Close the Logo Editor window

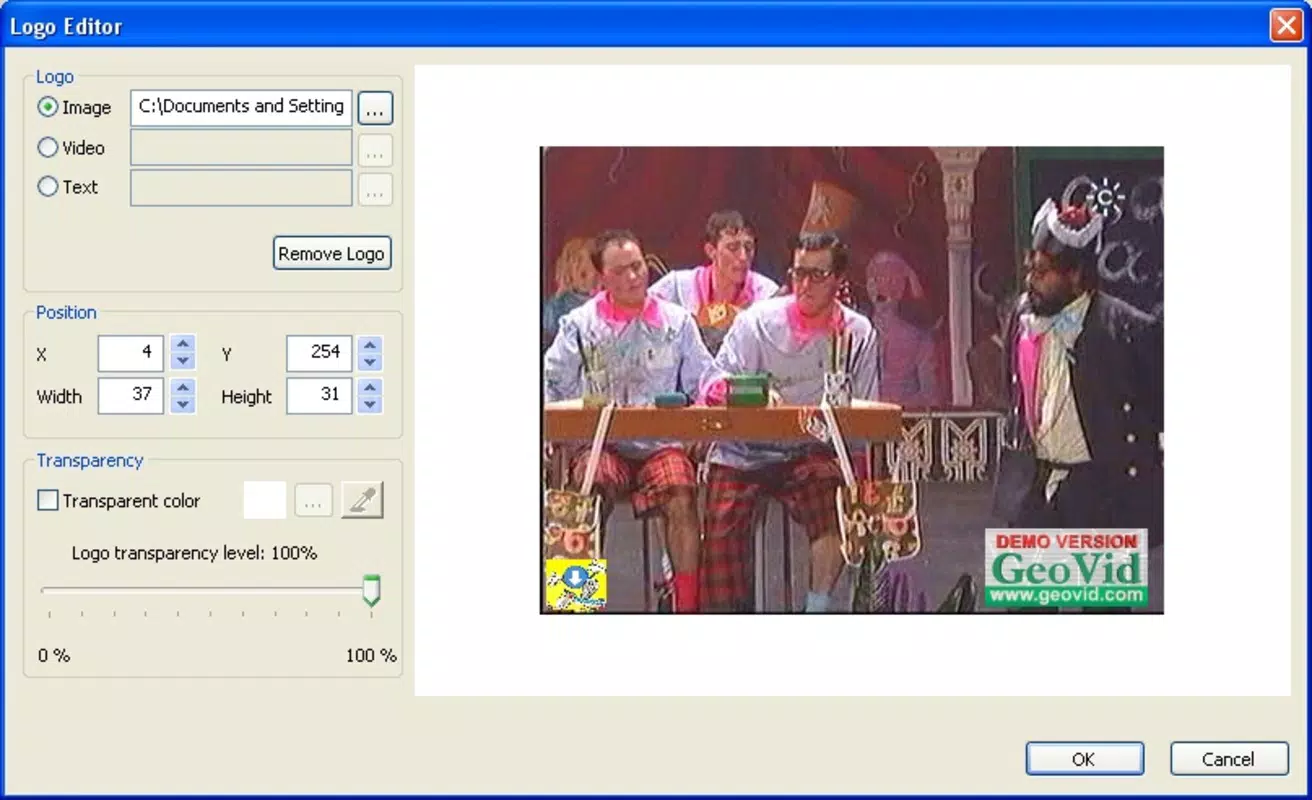1285,25
